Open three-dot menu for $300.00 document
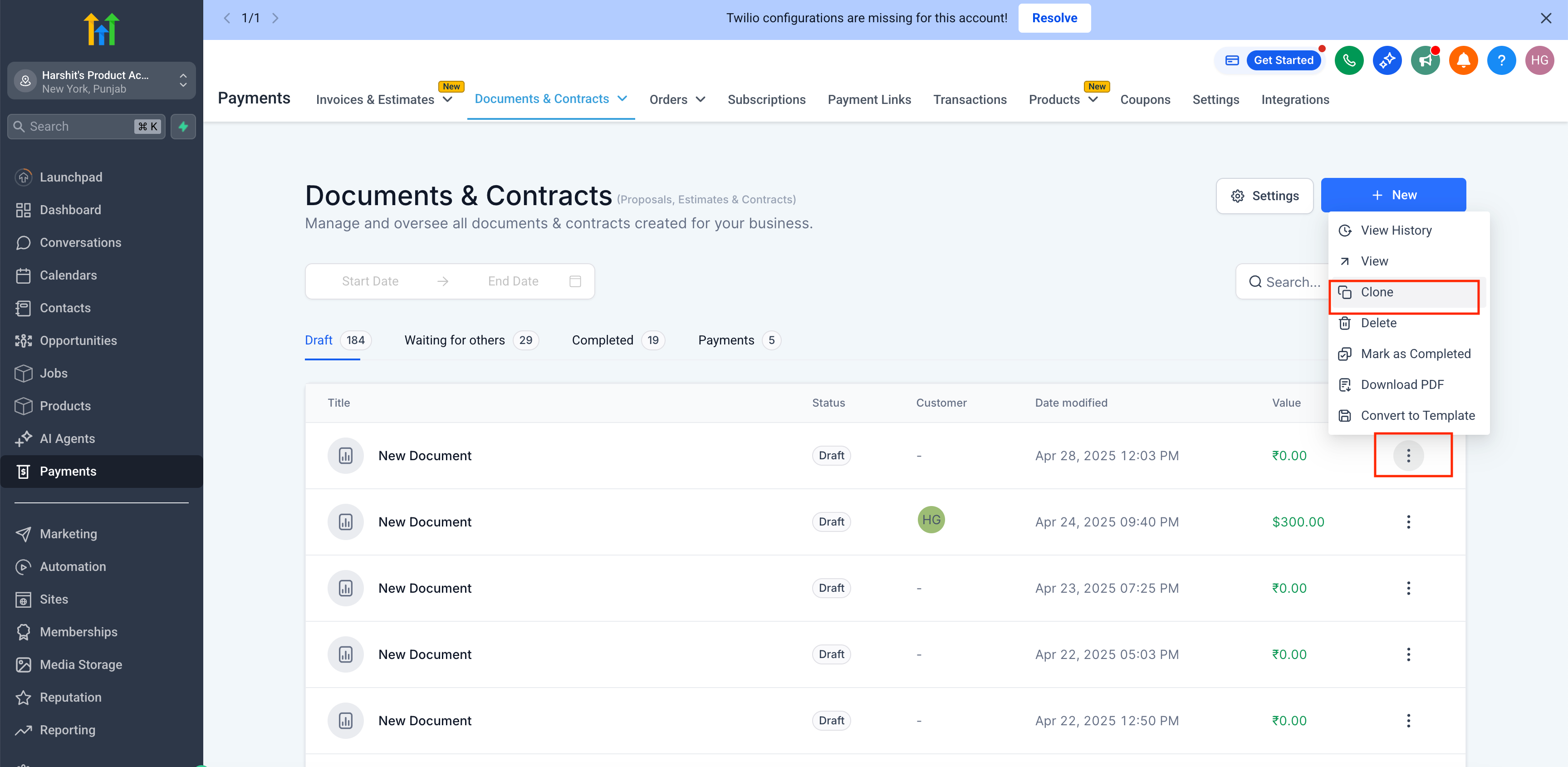Screen dimensions: 1568x767 1408,521
